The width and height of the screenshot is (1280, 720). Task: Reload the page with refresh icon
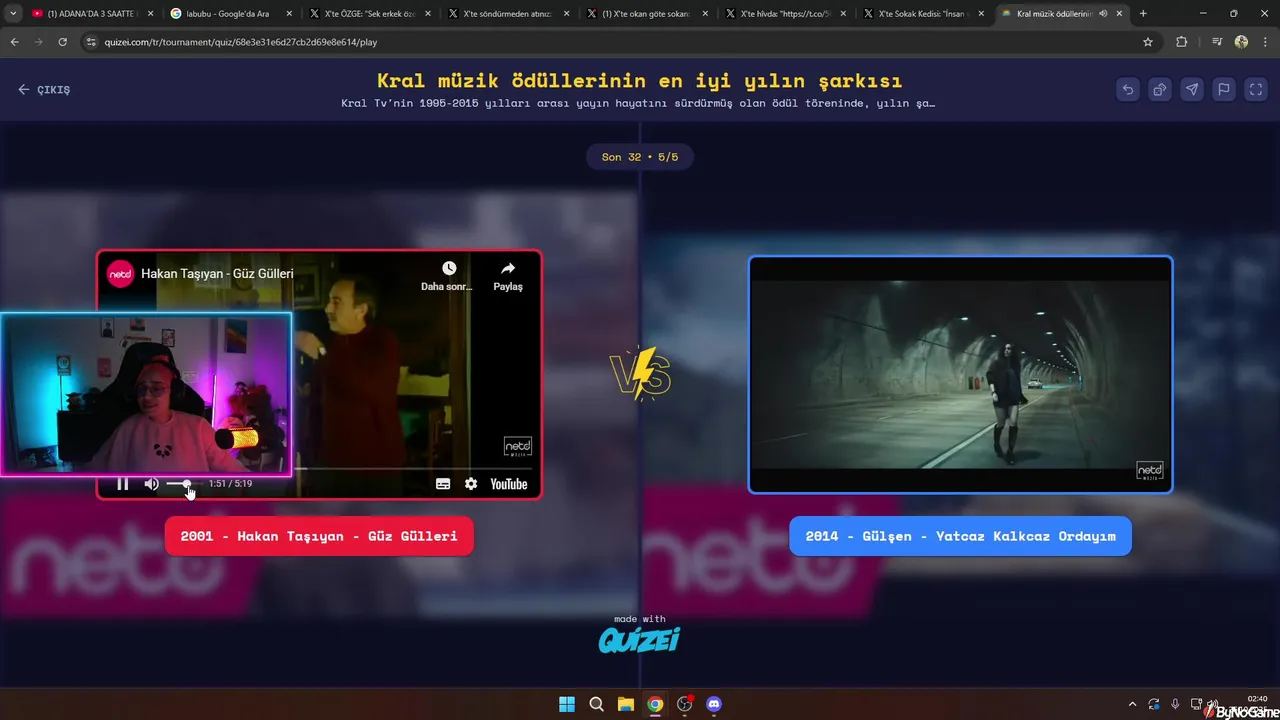click(x=63, y=42)
